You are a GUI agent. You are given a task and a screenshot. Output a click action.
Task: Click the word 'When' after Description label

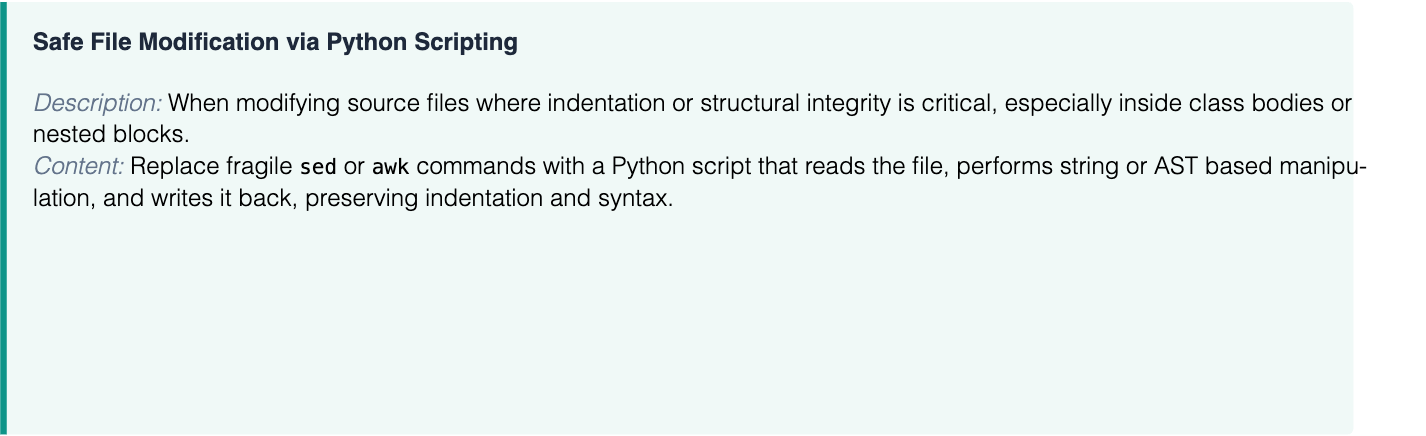coord(194,103)
